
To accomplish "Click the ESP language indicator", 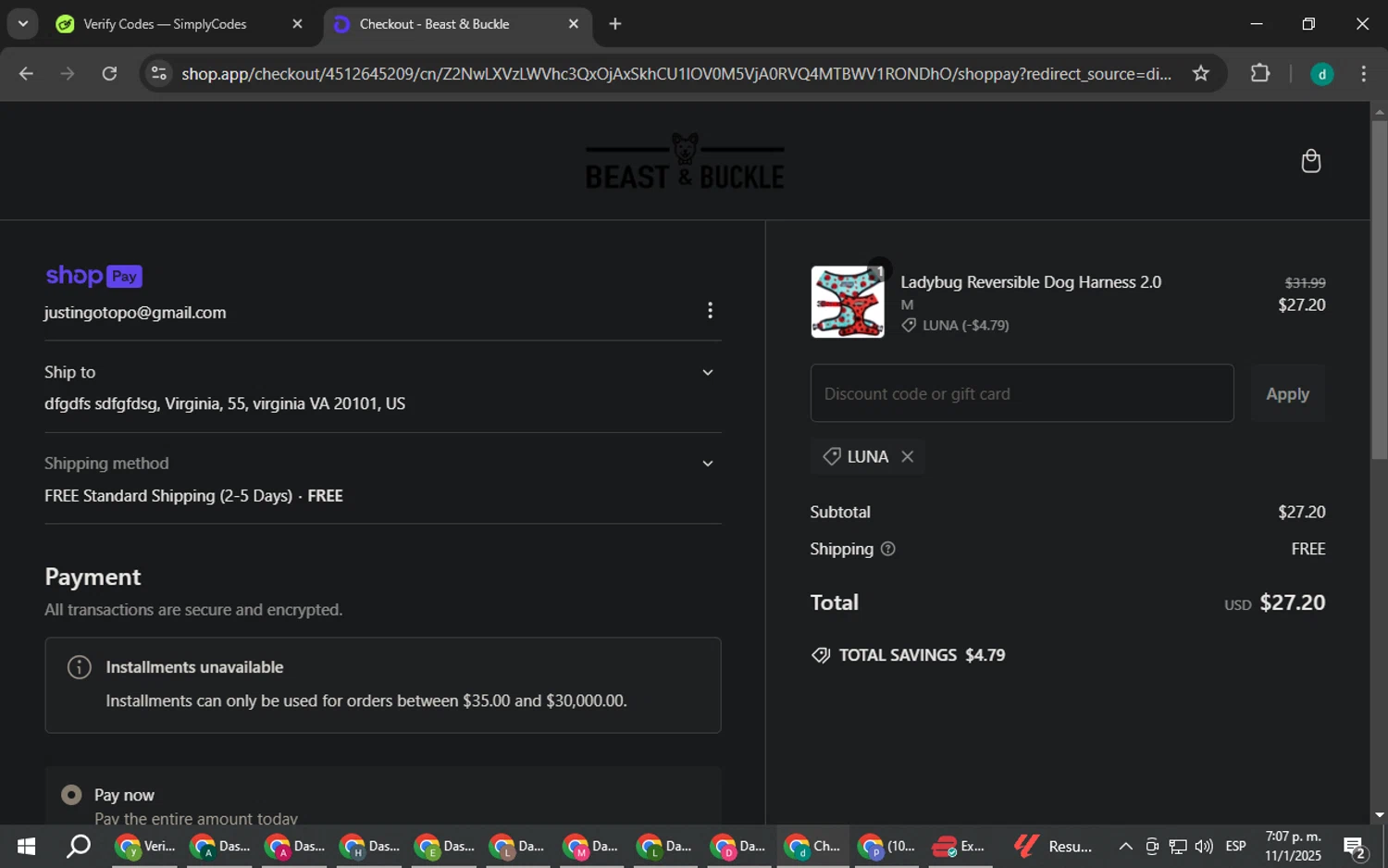I will (x=1235, y=846).
